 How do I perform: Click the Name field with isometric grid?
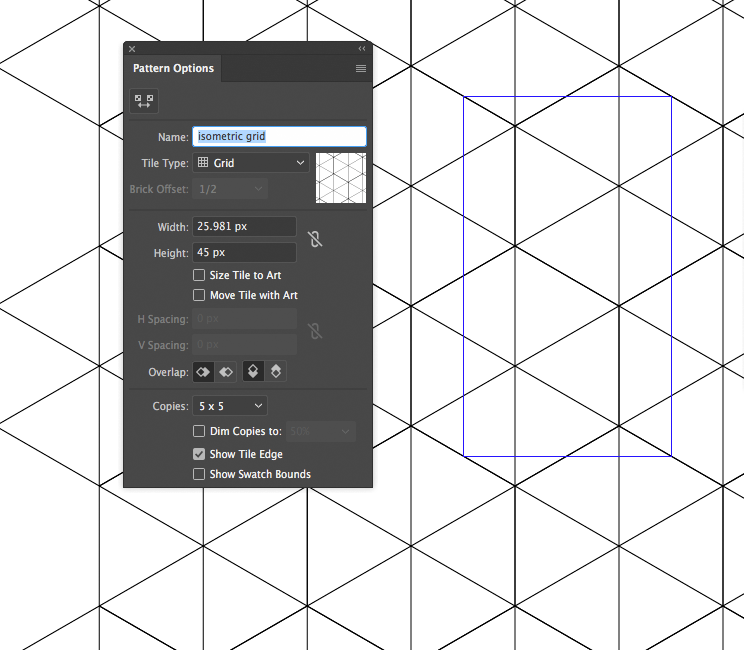[279, 137]
